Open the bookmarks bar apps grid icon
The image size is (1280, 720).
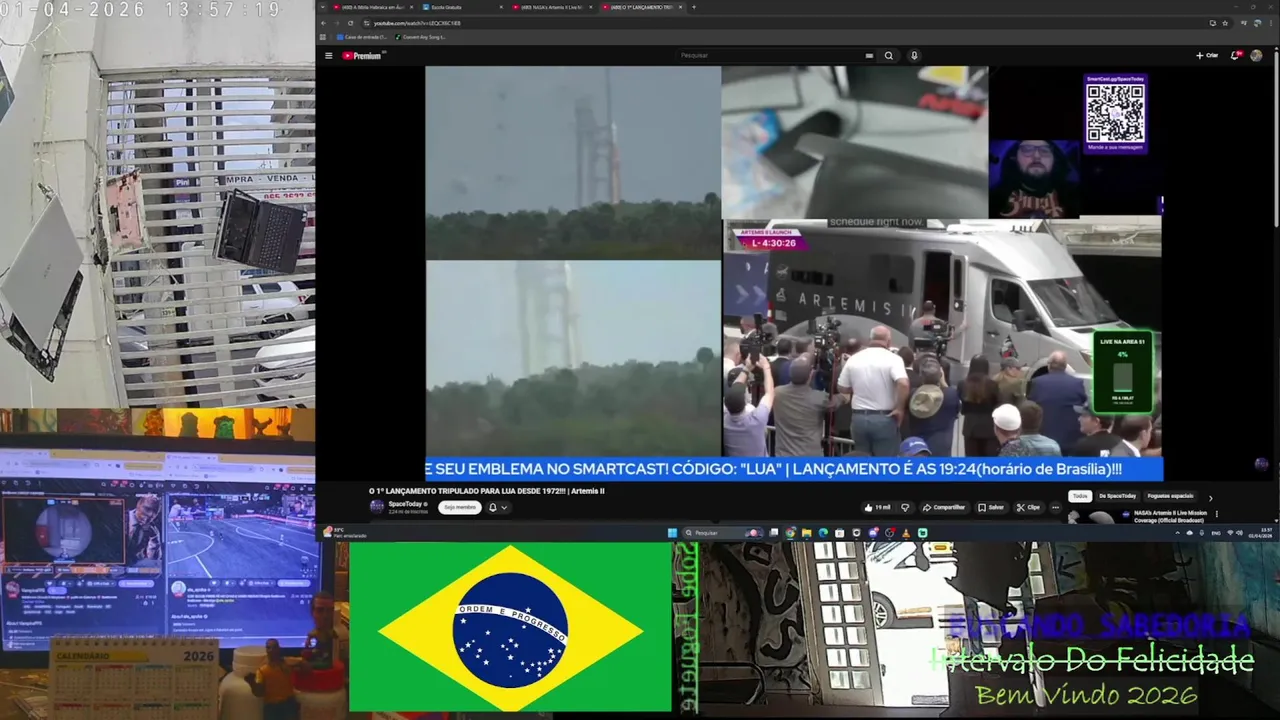(323, 37)
